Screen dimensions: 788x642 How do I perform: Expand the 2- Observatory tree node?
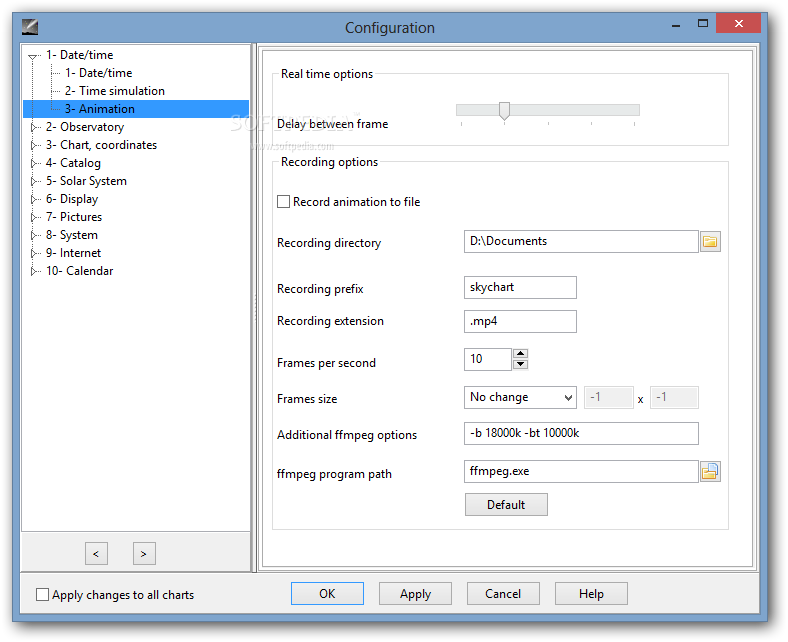[33, 127]
